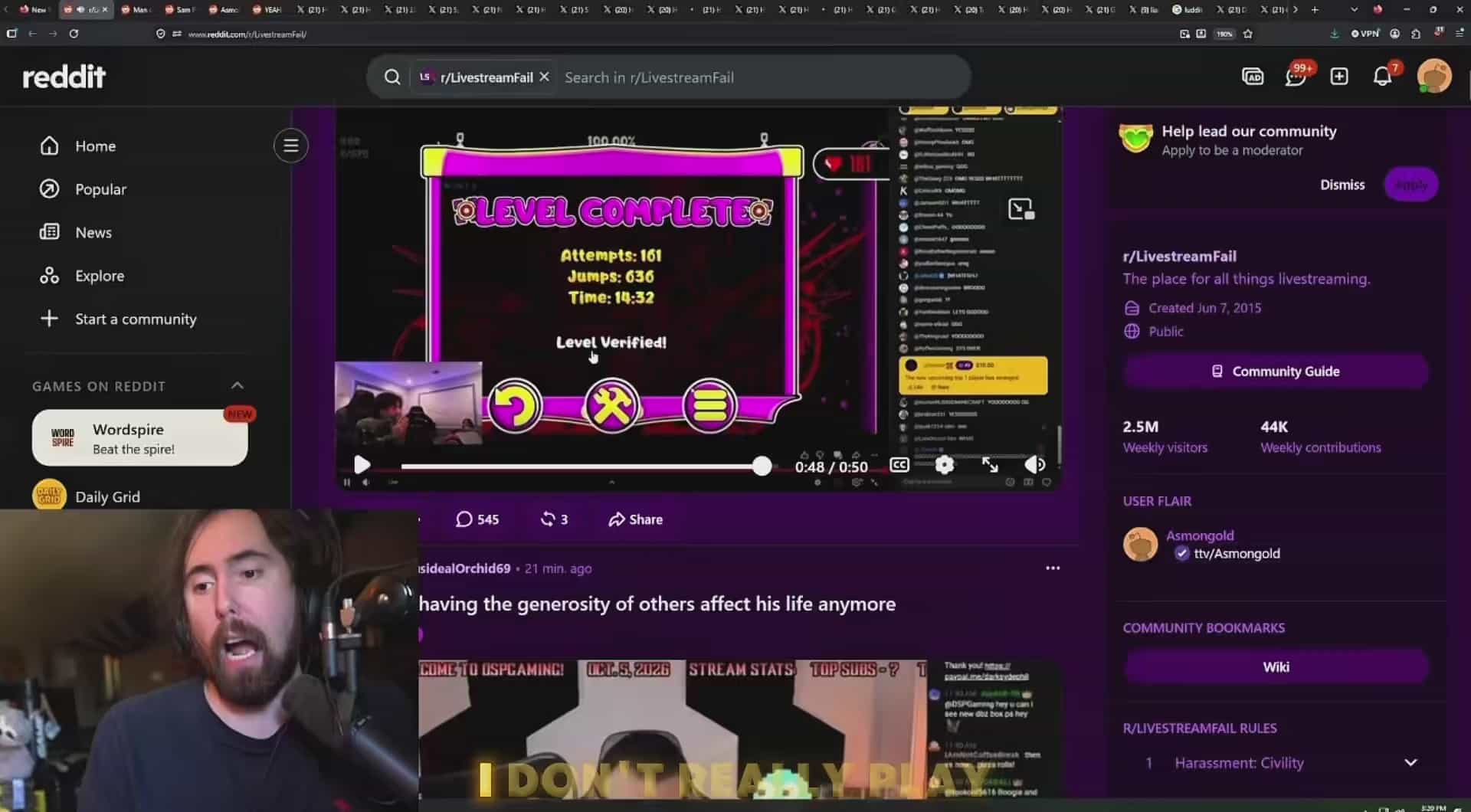Screen dimensions: 1471x812
Task: View the 3 crossposts button
Action: [554, 519]
